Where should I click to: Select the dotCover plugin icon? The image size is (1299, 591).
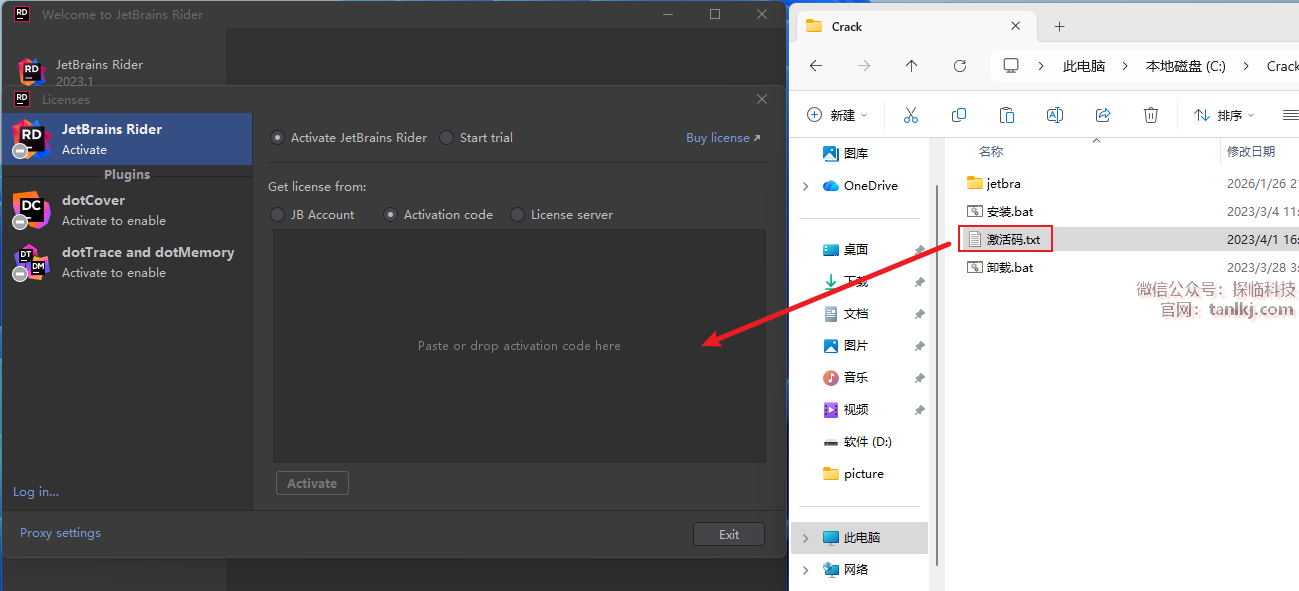click(31, 209)
